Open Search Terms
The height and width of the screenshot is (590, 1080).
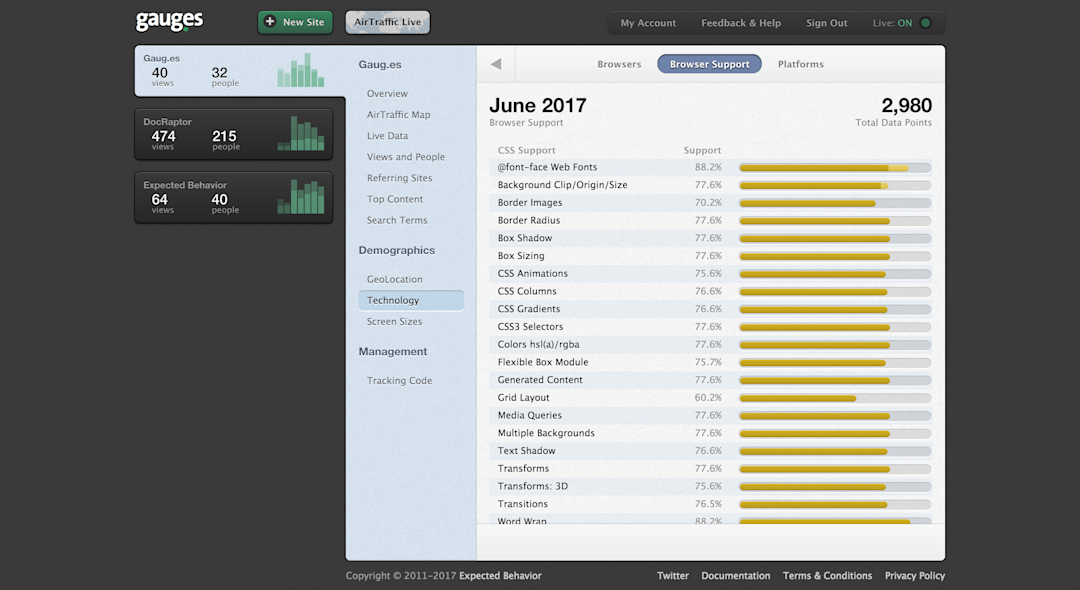397,220
